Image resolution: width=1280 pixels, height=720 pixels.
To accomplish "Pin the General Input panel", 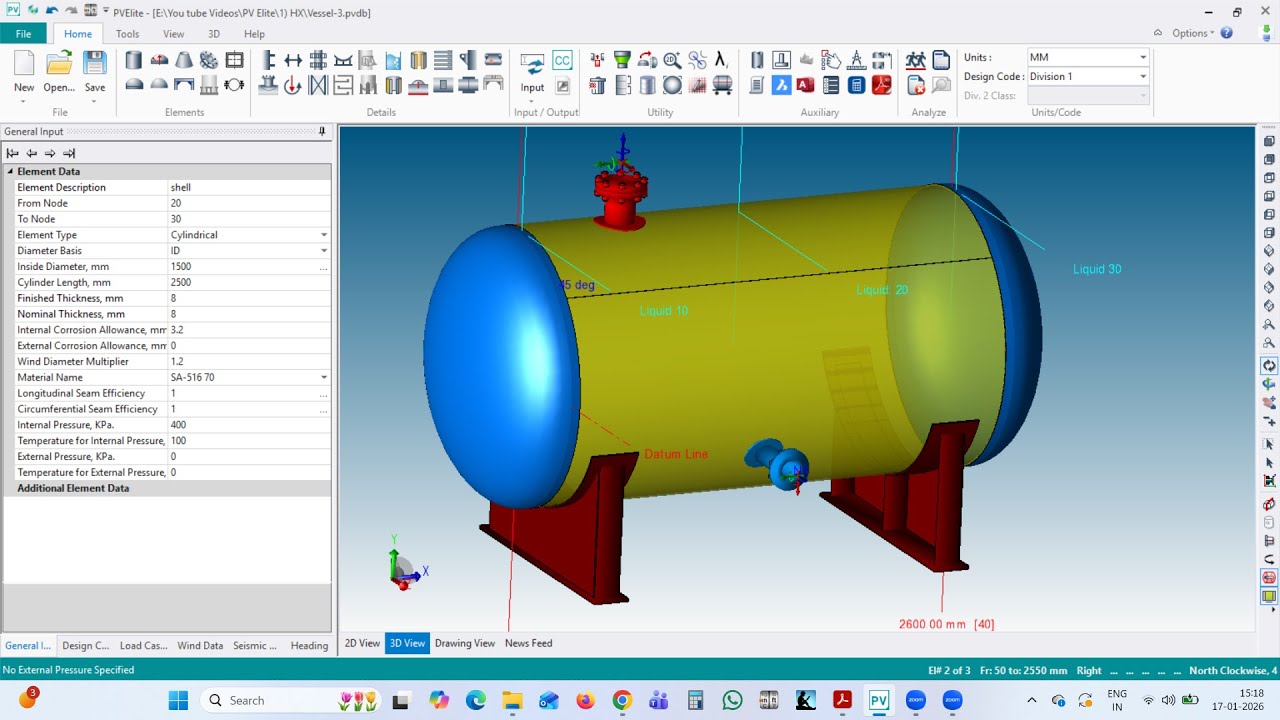I will point(322,131).
